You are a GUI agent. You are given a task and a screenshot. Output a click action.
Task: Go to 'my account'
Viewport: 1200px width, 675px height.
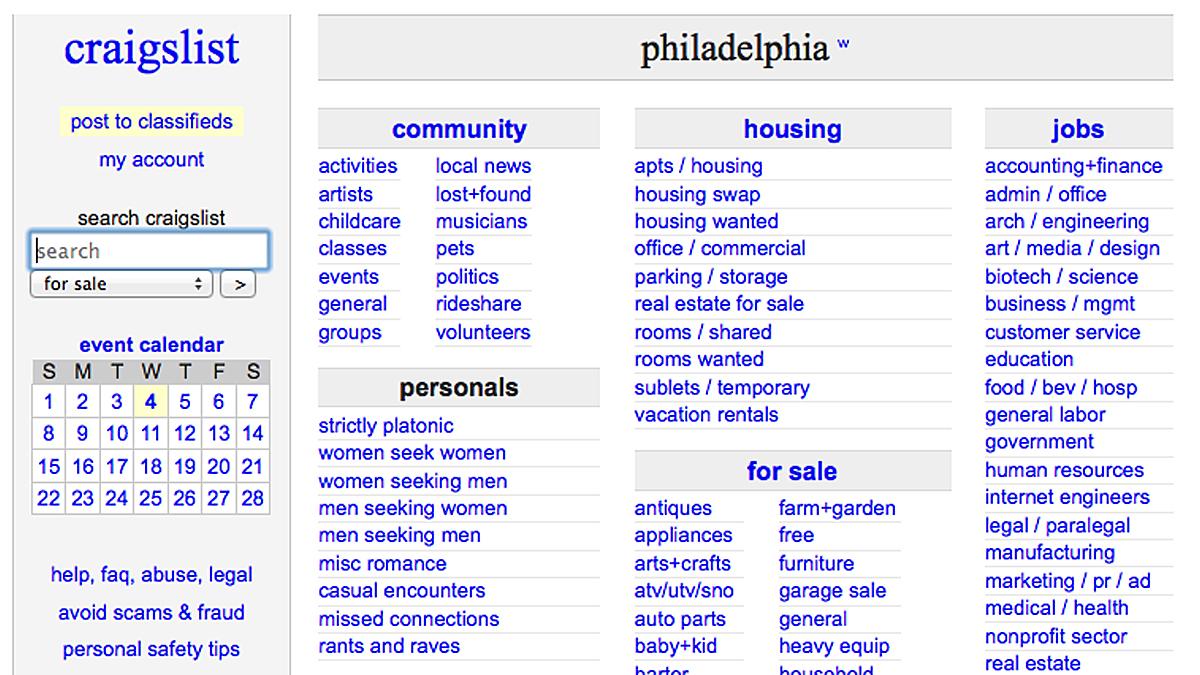[x=150, y=158]
